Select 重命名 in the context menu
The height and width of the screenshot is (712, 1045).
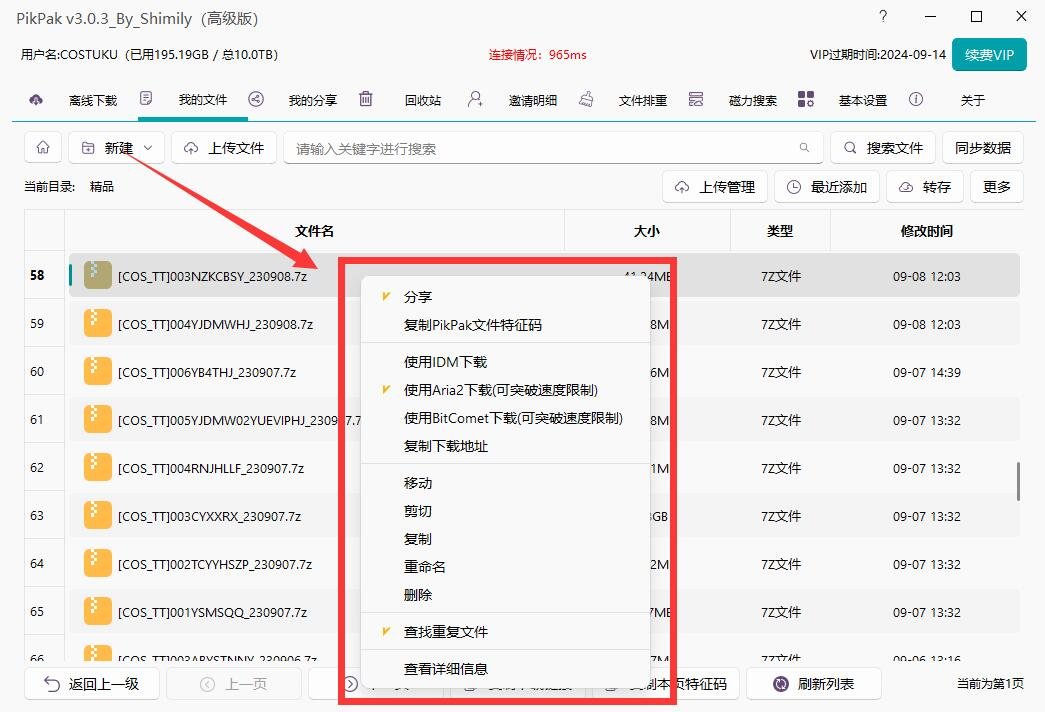click(x=424, y=567)
